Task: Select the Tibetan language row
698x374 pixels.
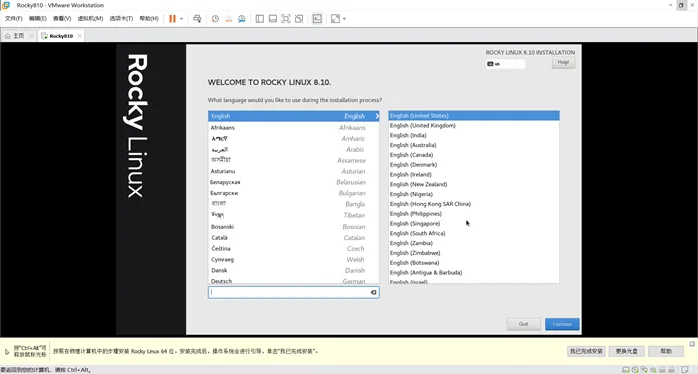Action: tap(294, 215)
